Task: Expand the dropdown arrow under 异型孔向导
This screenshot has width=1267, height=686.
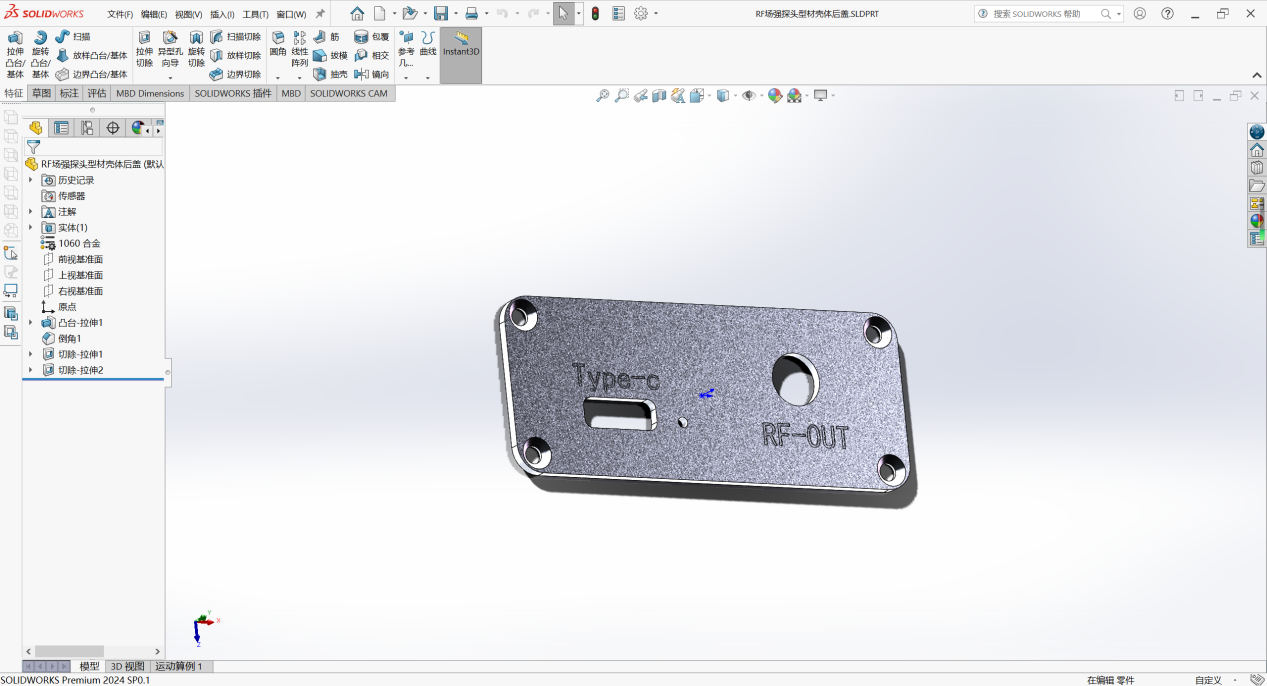Action: [170, 78]
